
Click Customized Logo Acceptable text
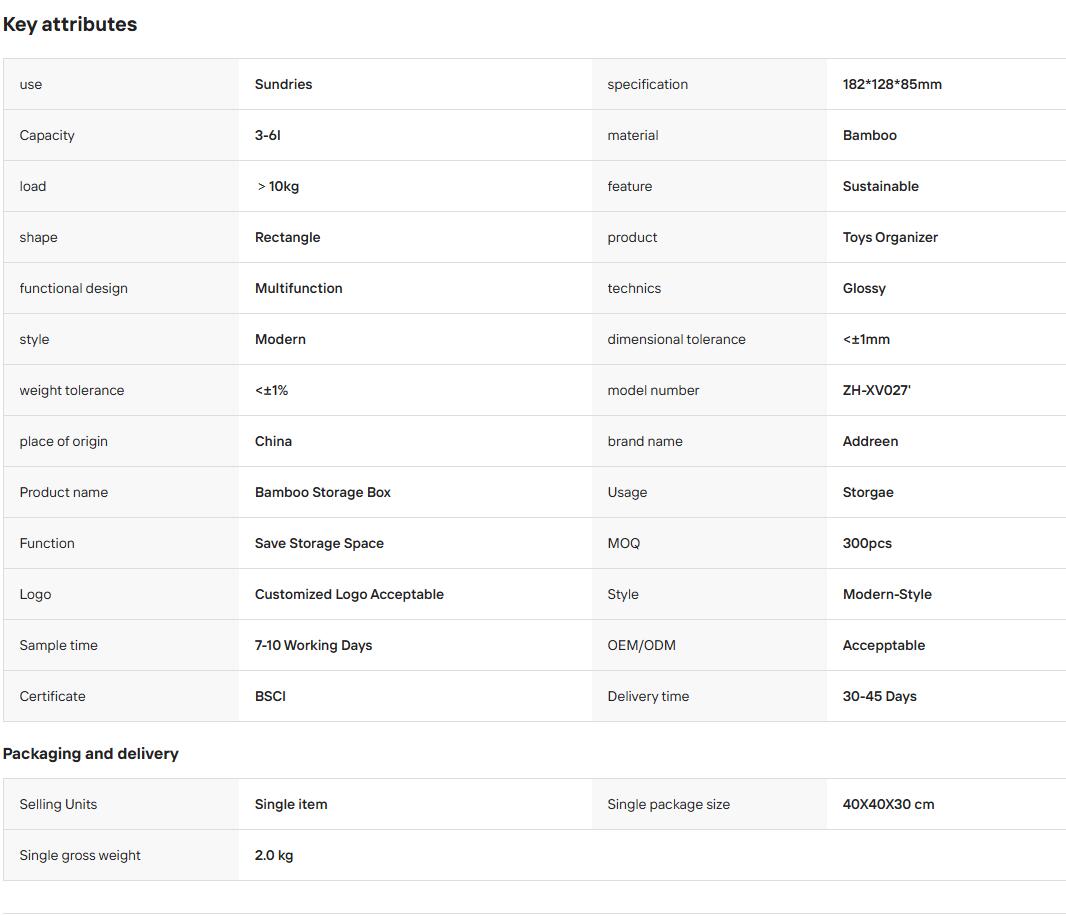tap(349, 594)
